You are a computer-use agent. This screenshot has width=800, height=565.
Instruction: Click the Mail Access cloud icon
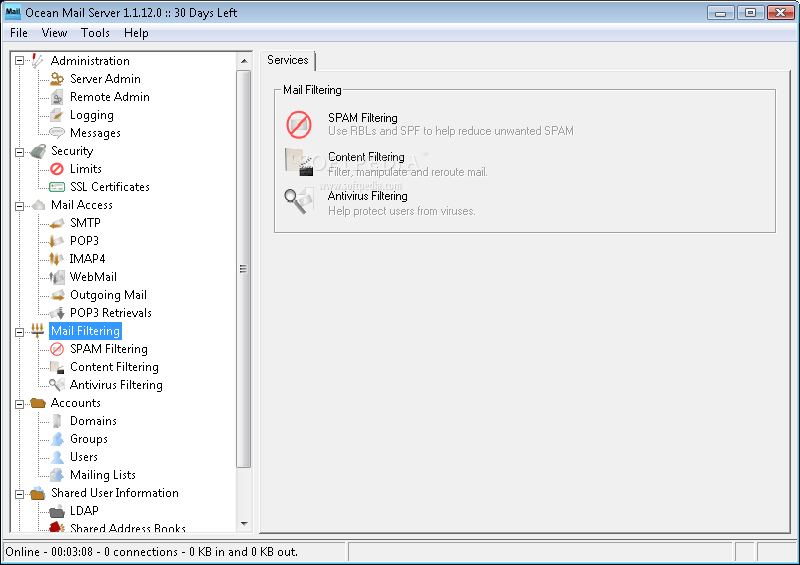(38, 205)
